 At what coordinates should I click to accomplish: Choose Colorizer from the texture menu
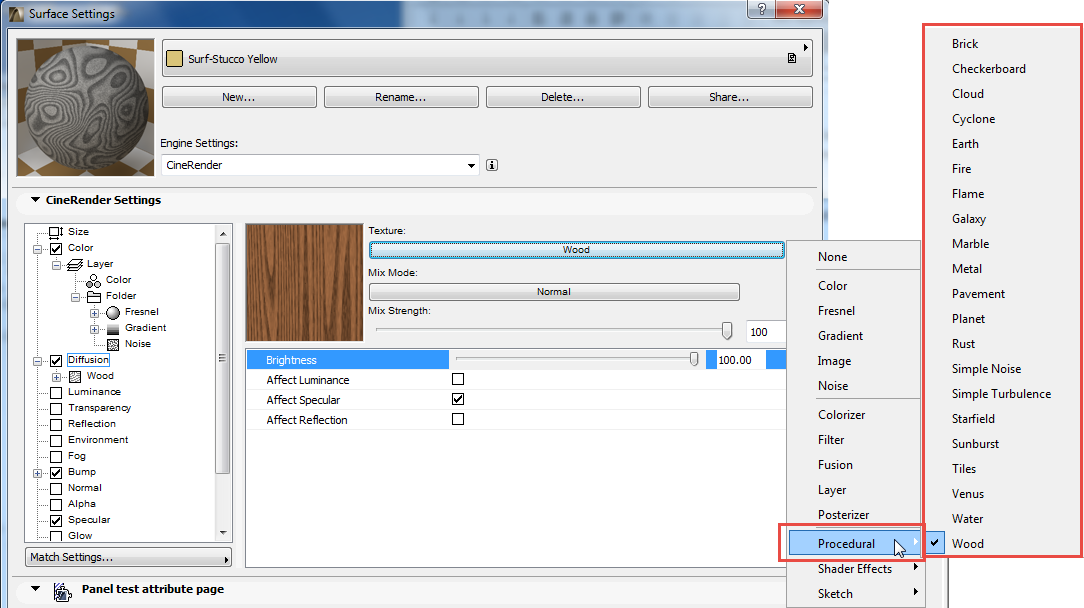pos(841,414)
